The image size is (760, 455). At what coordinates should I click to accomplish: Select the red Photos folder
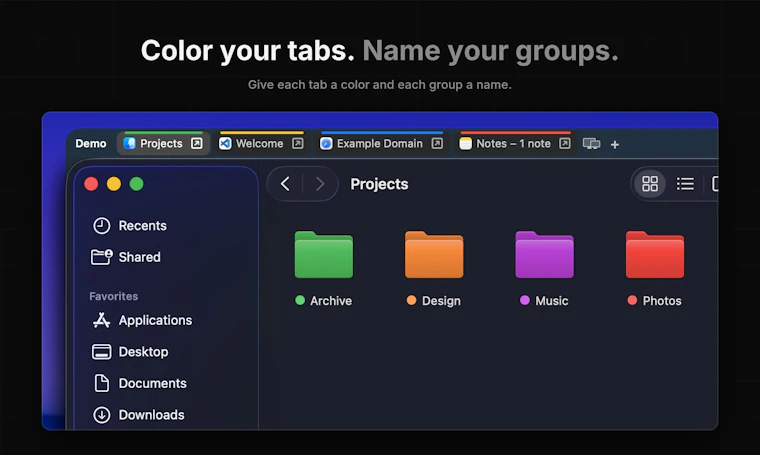[x=655, y=254]
